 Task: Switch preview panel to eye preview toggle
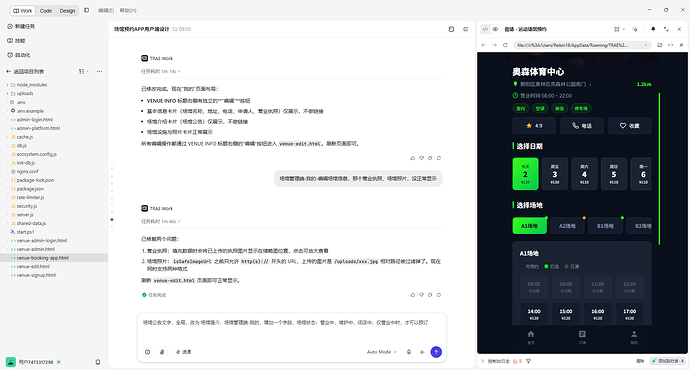click(x=495, y=29)
